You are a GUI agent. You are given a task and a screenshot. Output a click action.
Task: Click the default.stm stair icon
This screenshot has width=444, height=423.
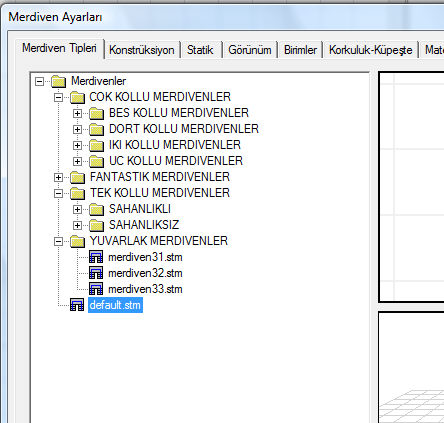77,305
